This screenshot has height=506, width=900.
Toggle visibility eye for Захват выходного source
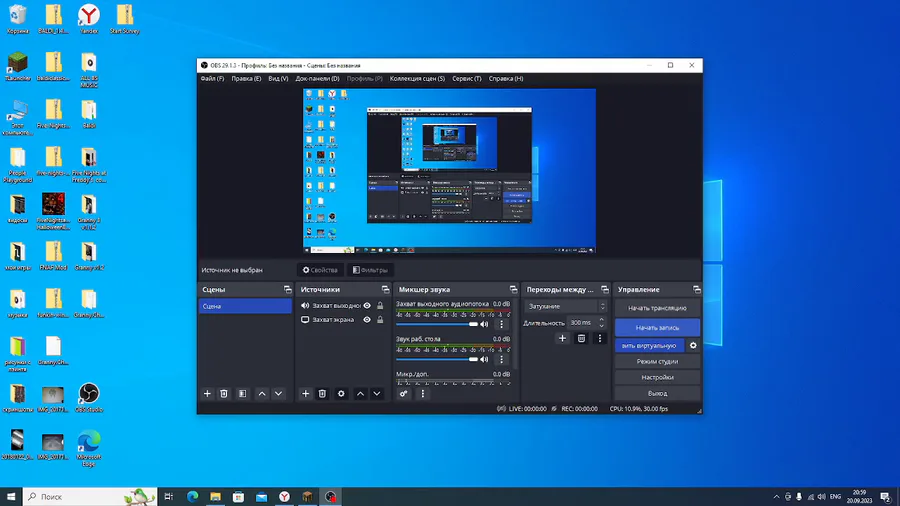[367, 306]
